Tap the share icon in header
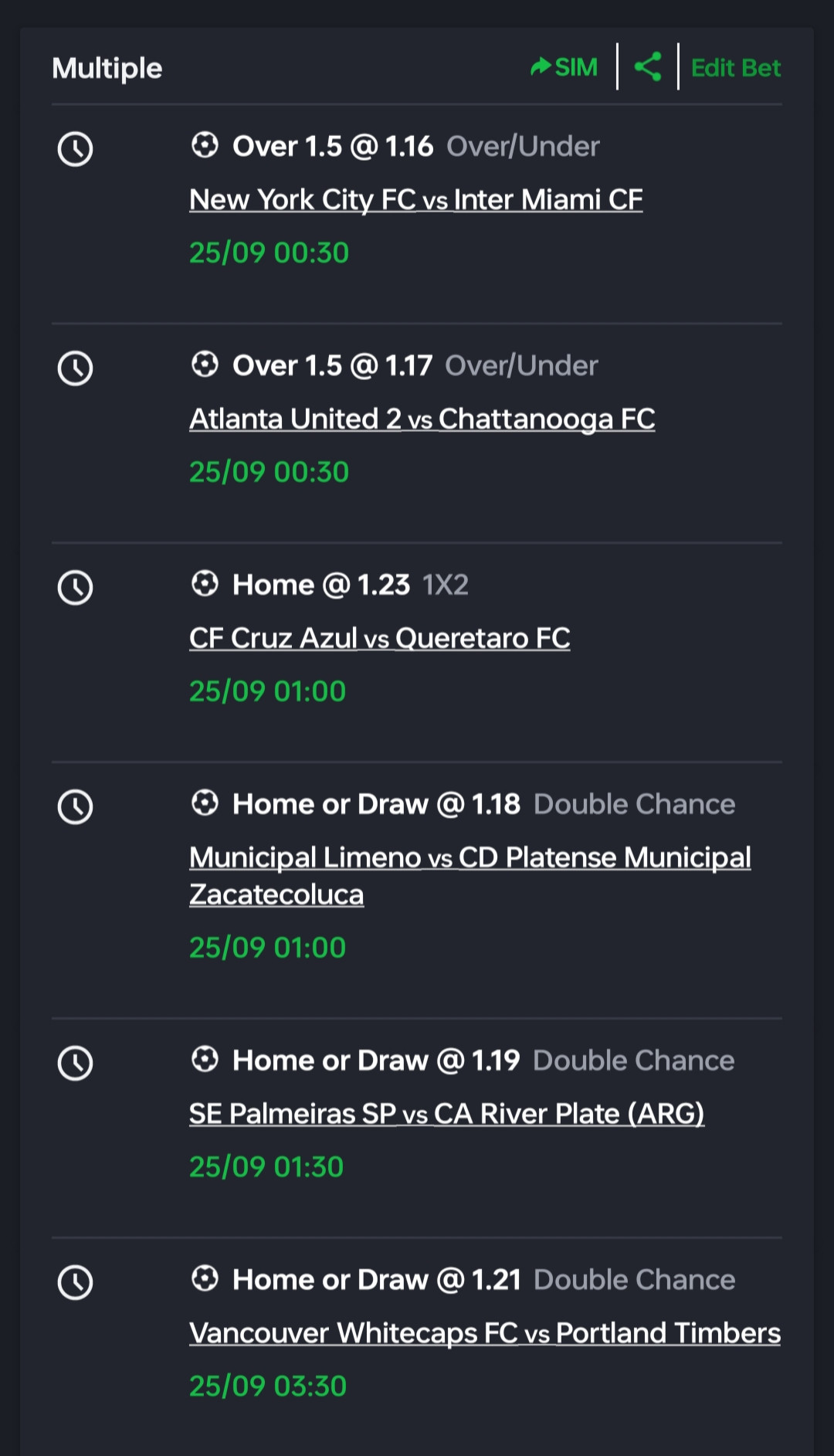 (x=647, y=67)
